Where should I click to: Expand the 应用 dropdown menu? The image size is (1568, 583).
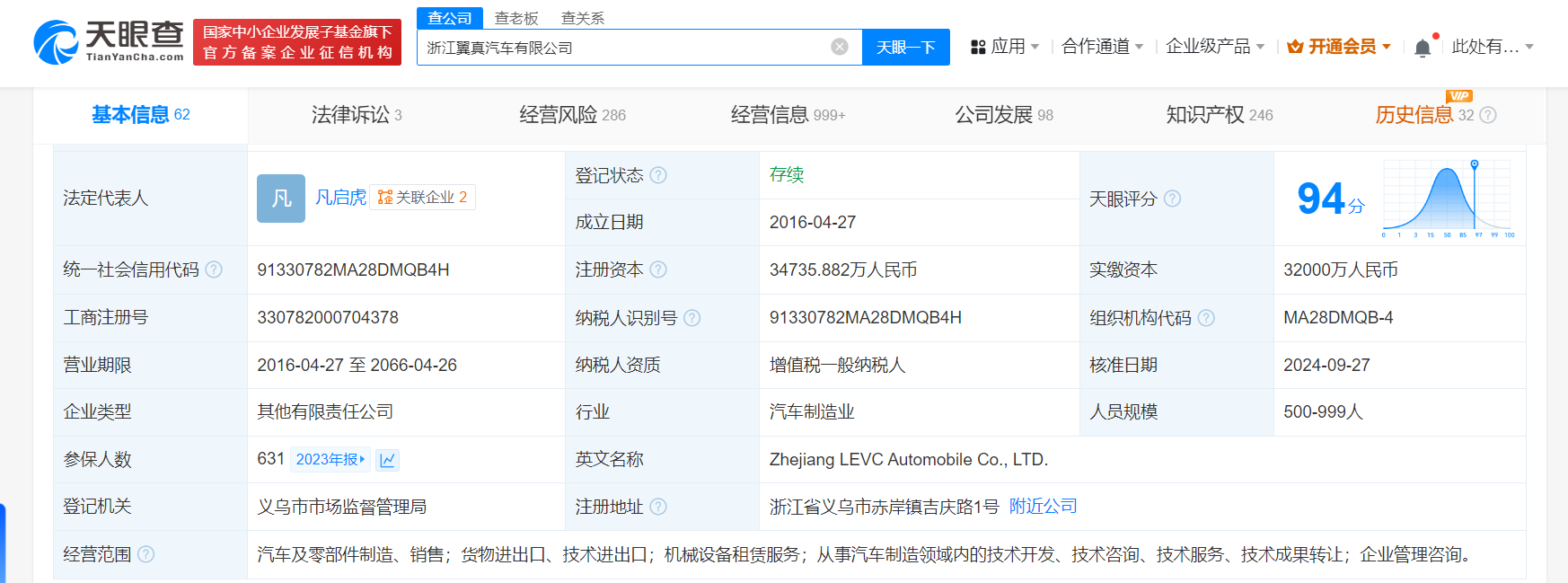click(x=1006, y=47)
